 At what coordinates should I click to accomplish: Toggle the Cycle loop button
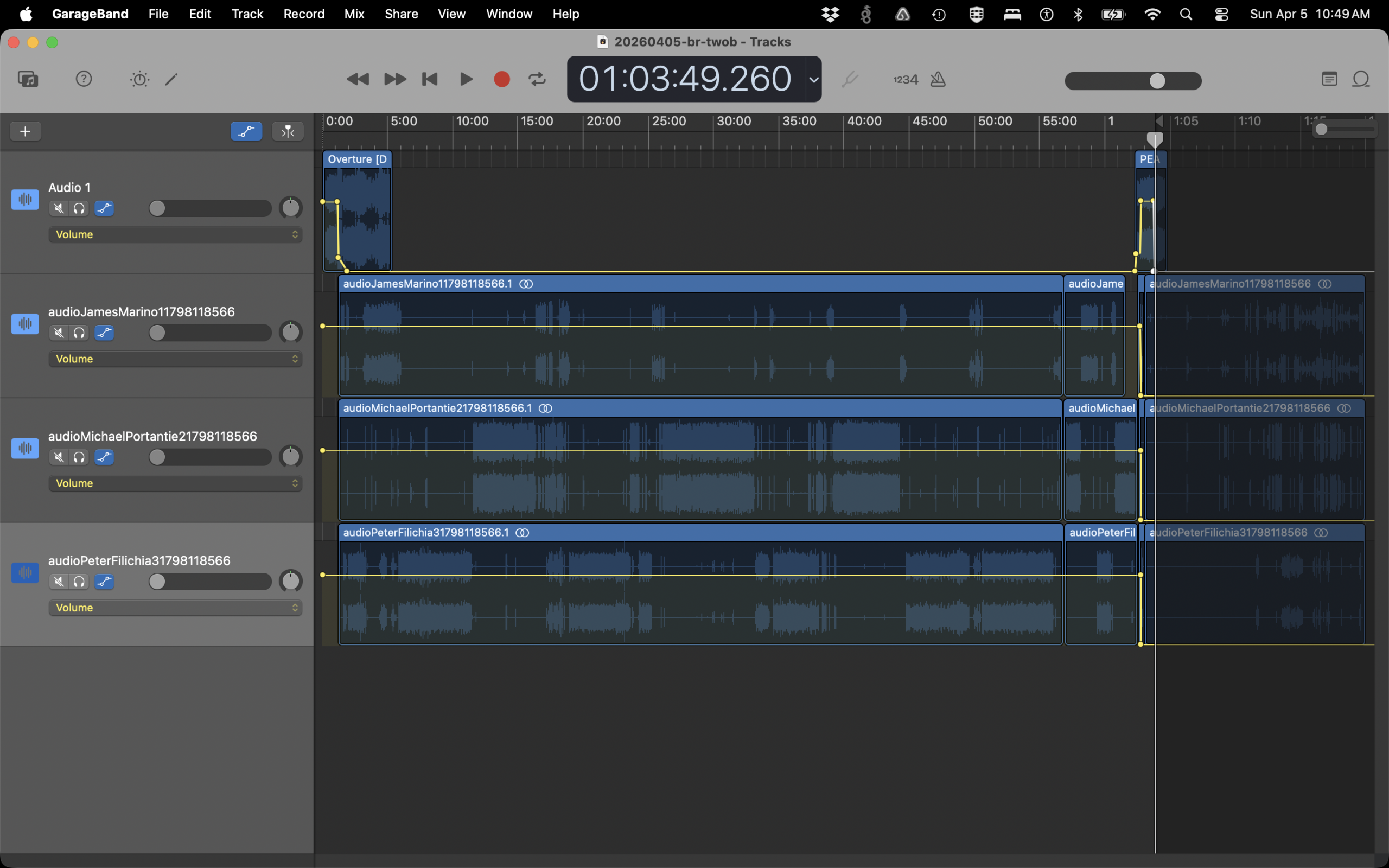pyautogui.click(x=537, y=79)
